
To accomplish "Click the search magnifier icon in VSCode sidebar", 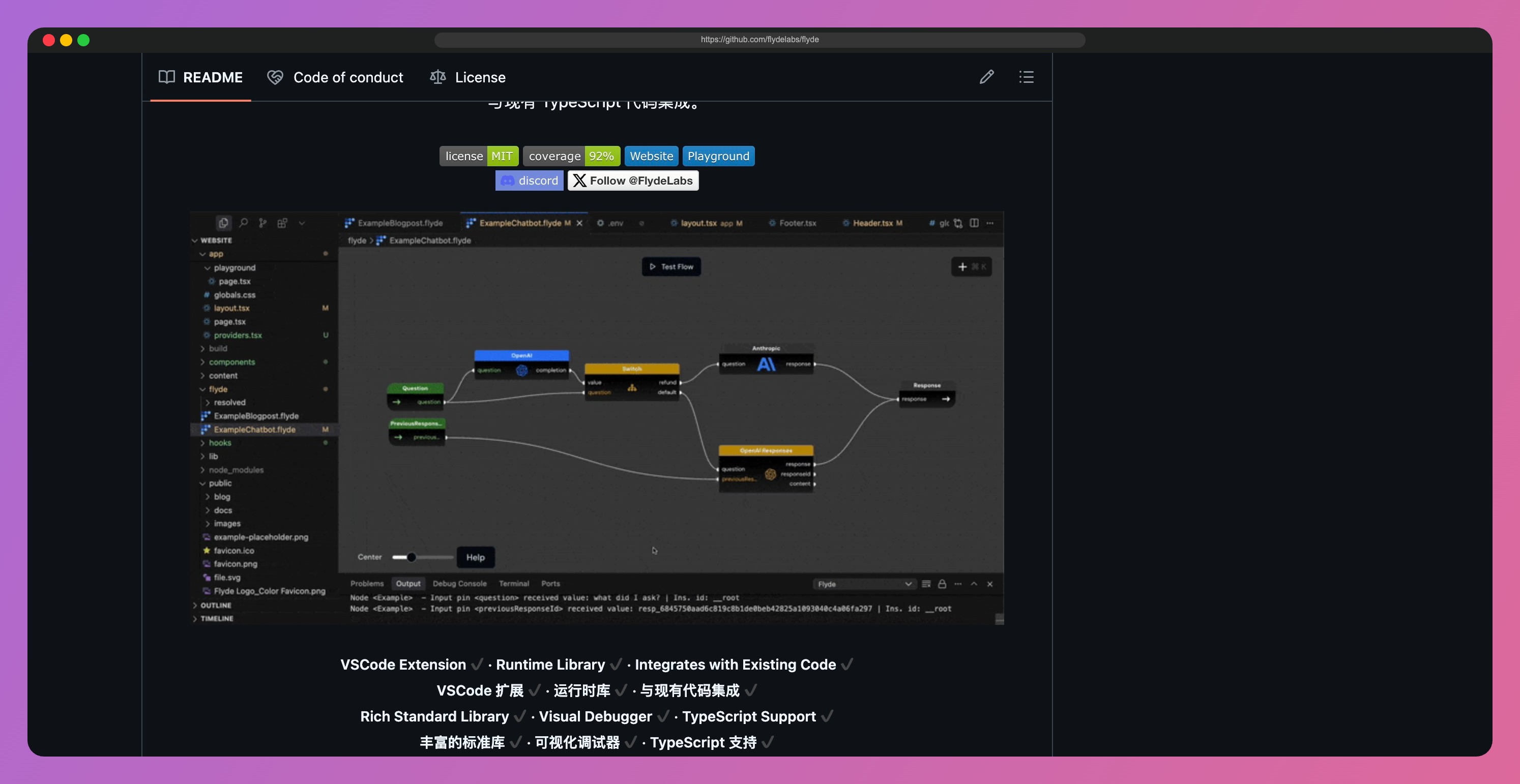I will click(243, 222).
